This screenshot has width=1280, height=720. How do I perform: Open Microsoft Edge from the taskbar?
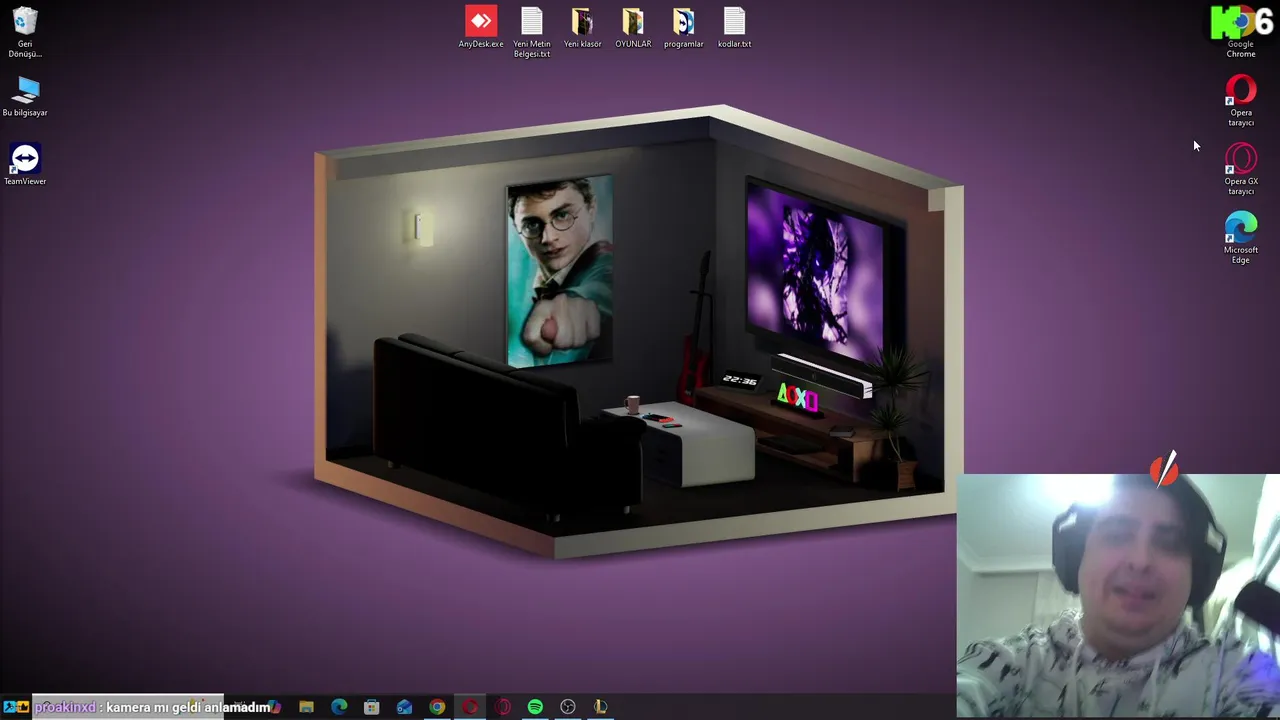click(339, 707)
